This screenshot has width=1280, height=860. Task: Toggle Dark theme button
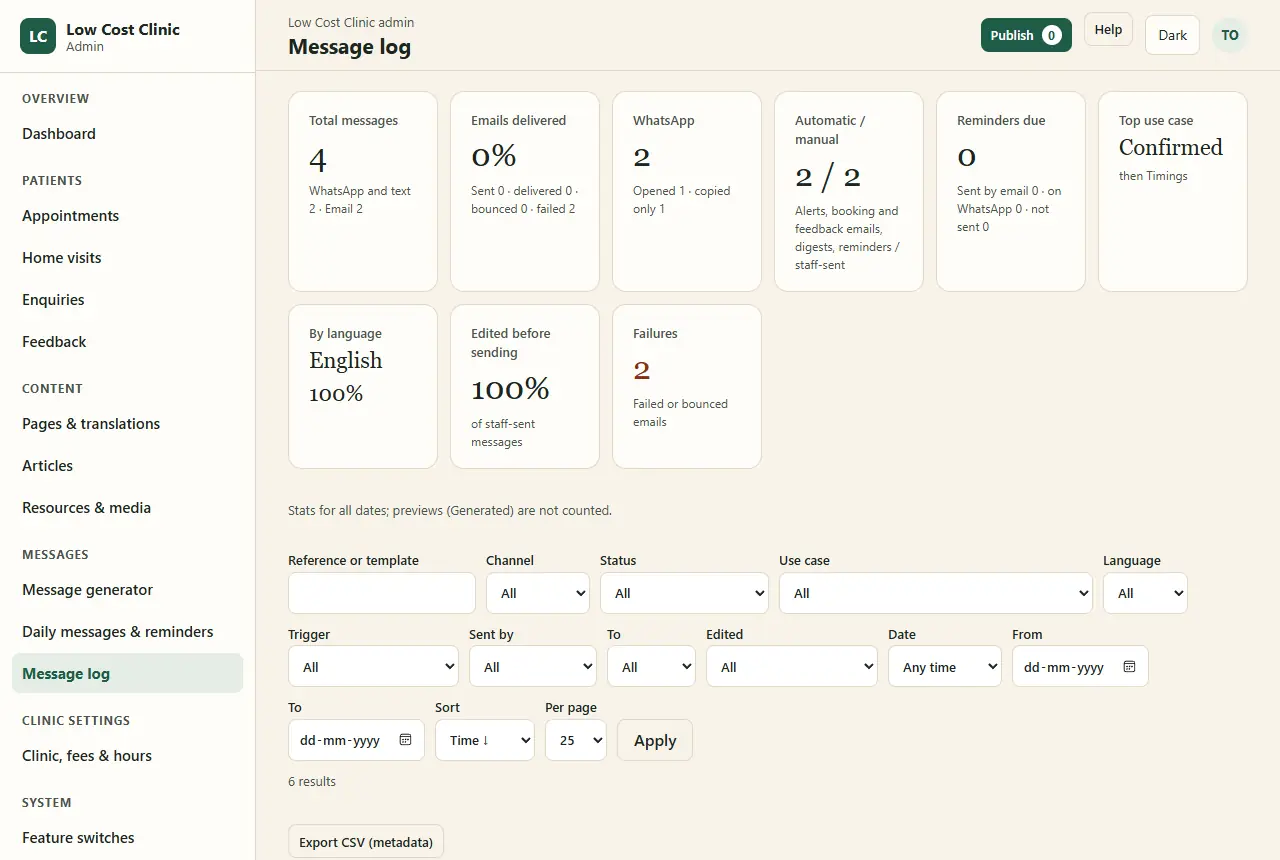[1172, 35]
